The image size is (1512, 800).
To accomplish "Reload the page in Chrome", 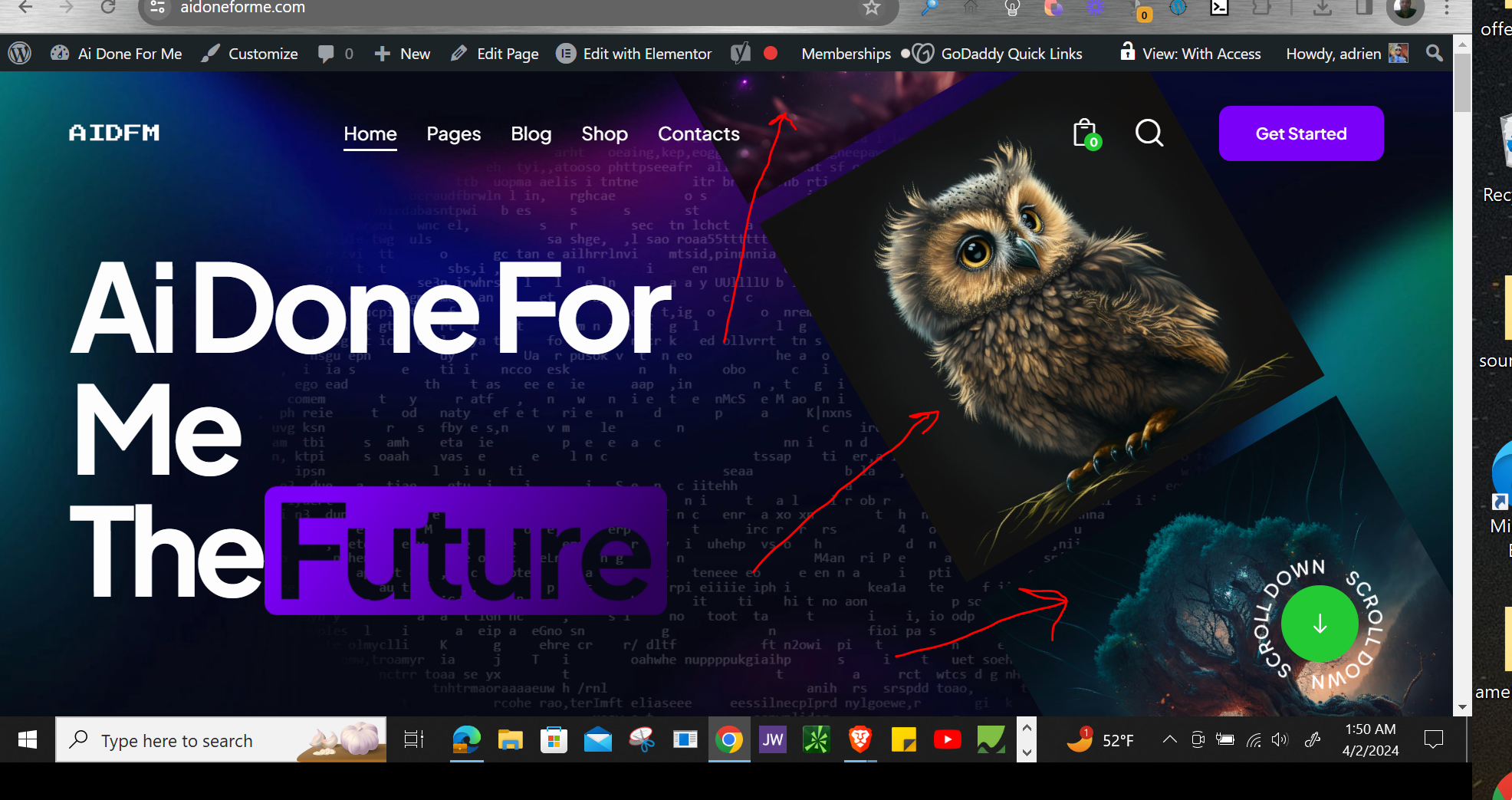I will [108, 8].
